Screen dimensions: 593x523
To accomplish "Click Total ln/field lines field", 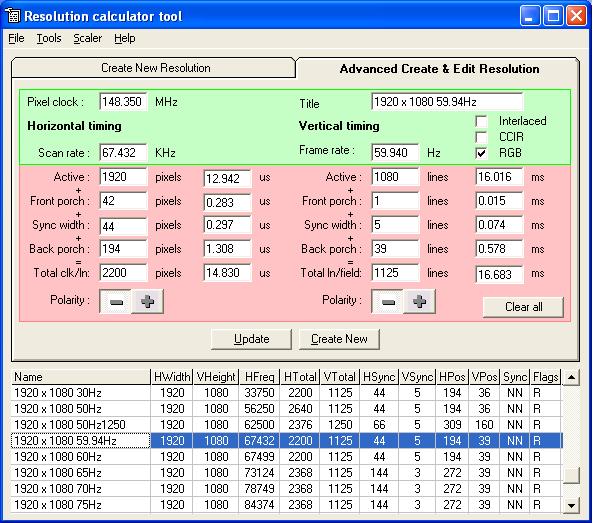I will click(395, 273).
